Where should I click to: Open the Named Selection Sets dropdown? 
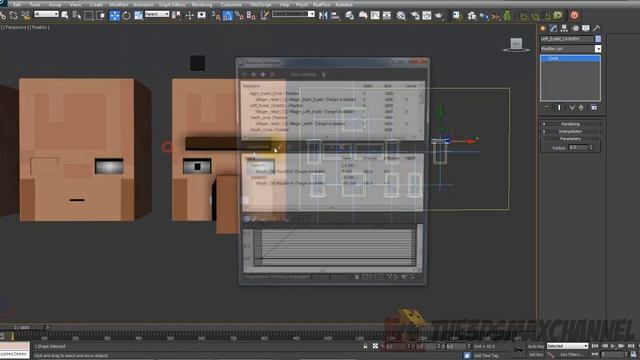pyautogui.click(x=293, y=14)
